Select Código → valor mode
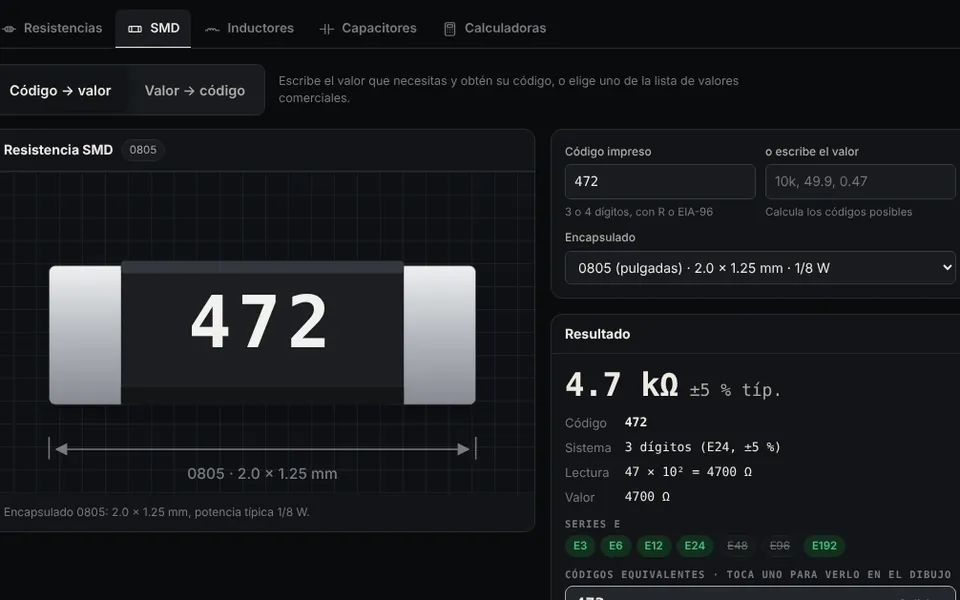The height and width of the screenshot is (600, 960). (x=60, y=91)
